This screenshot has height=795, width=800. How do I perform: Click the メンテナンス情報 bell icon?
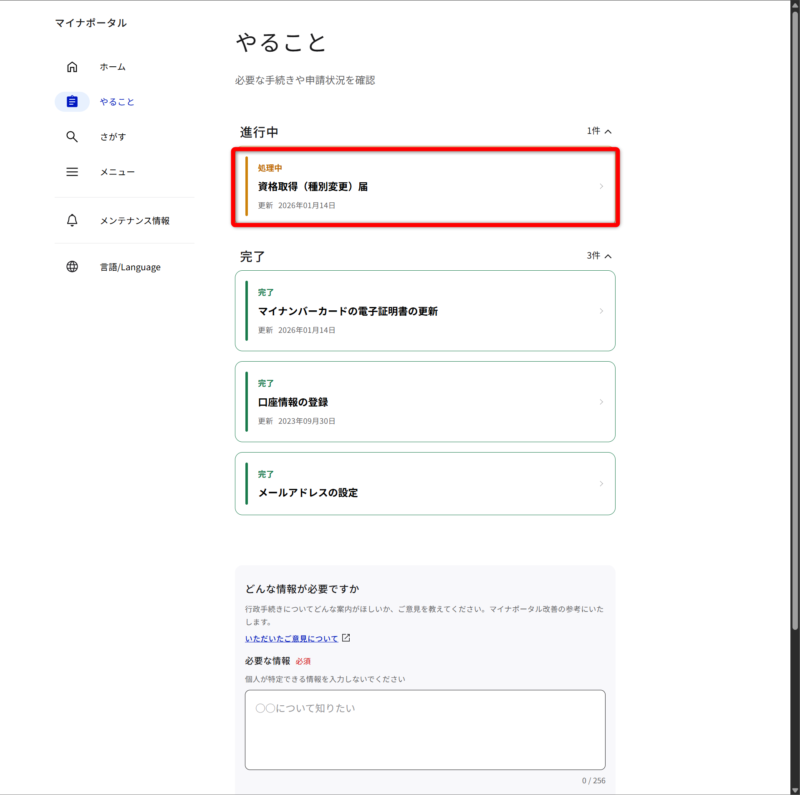pos(72,220)
